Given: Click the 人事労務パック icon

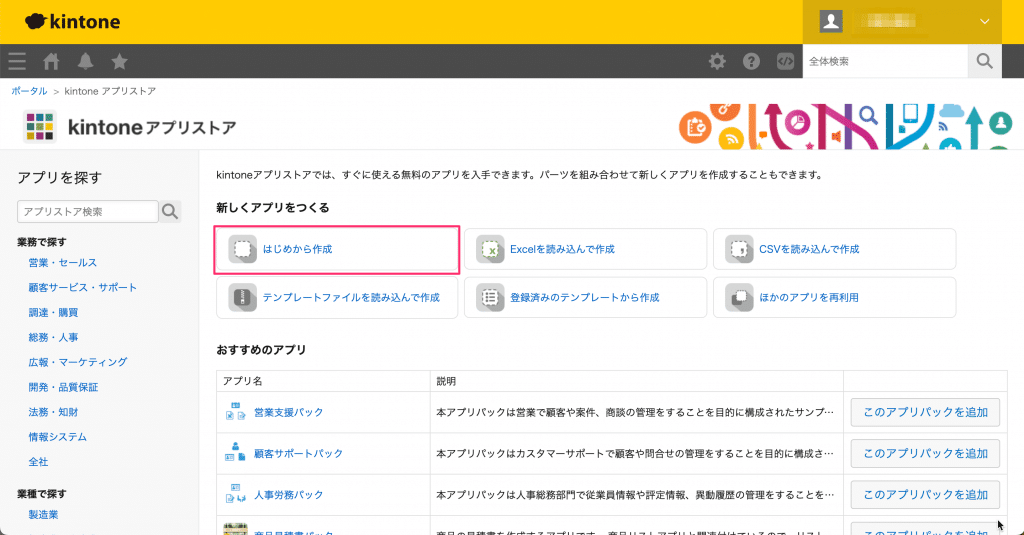Looking at the screenshot, I should (235, 494).
